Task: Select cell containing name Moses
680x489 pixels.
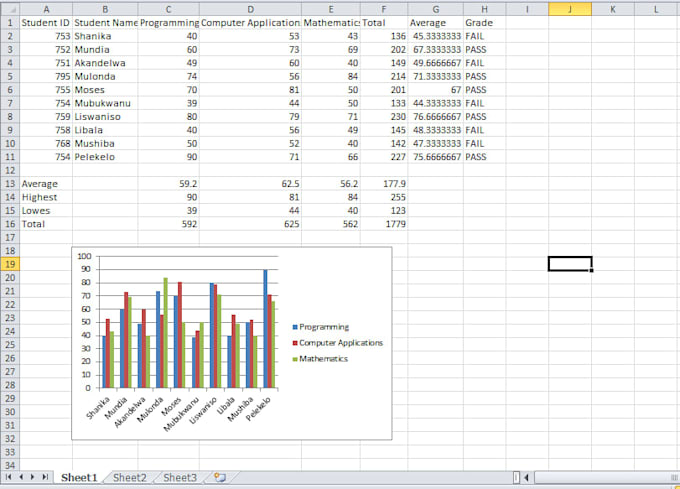Action: click(105, 90)
